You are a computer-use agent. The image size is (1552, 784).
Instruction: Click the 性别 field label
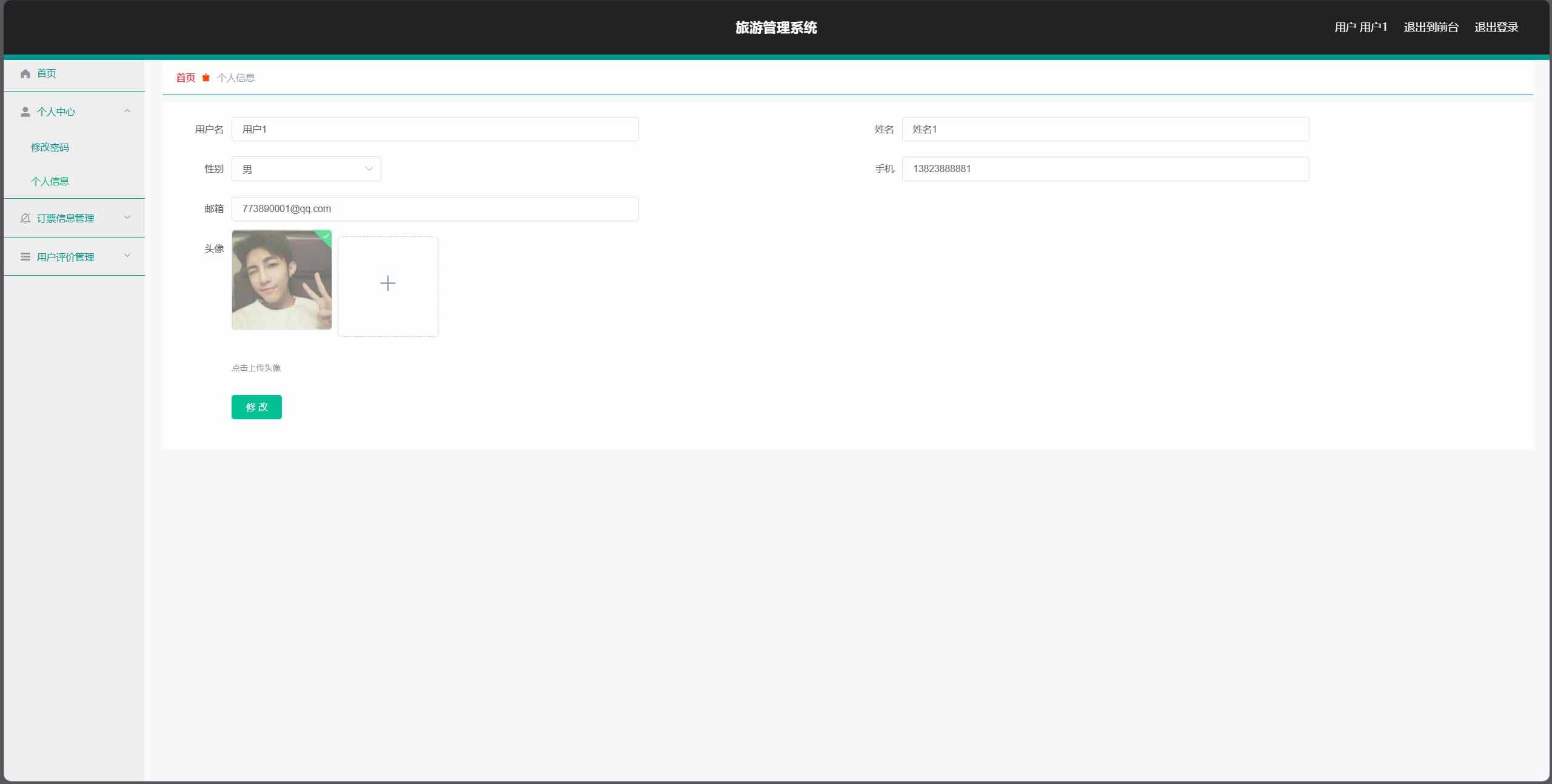(214, 168)
